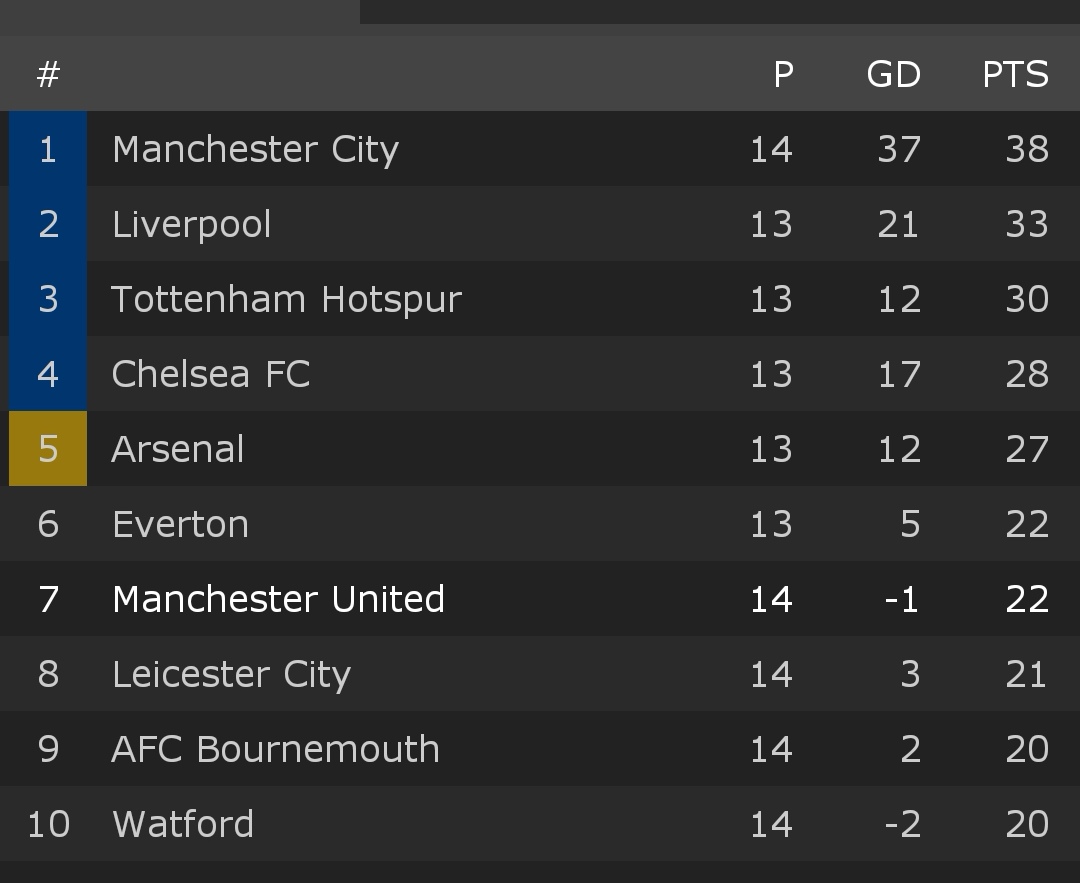Select the Manchester City team row
This screenshot has width=1080, height=883.
540,149
